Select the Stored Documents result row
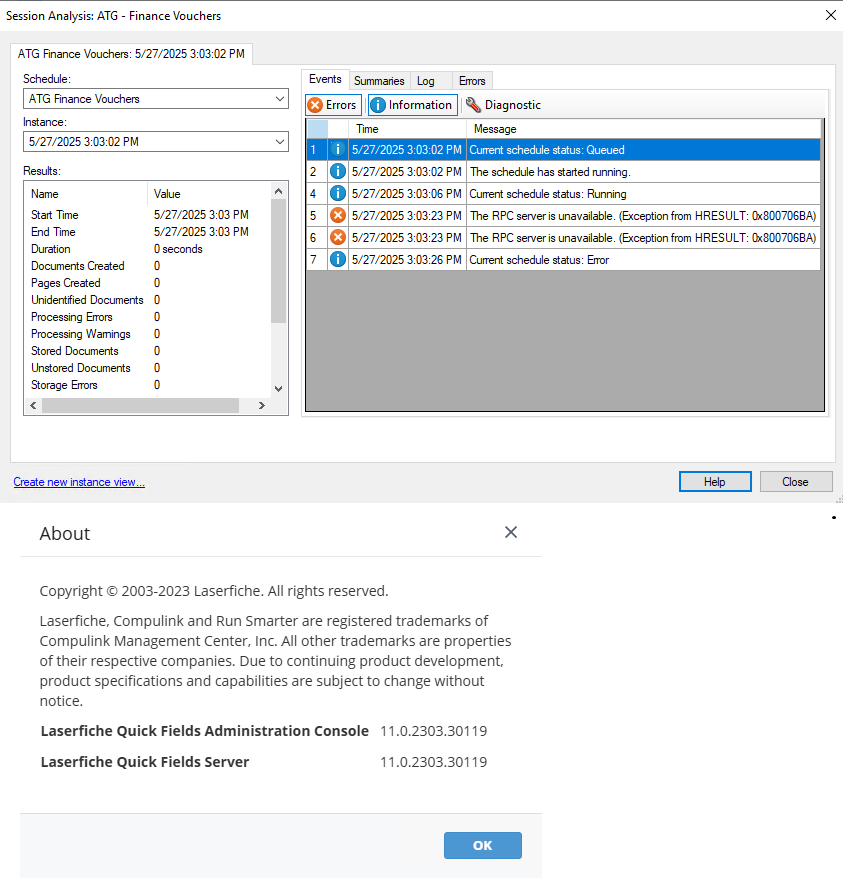Screen dimensions: 844x880 [x=148, y=351]
